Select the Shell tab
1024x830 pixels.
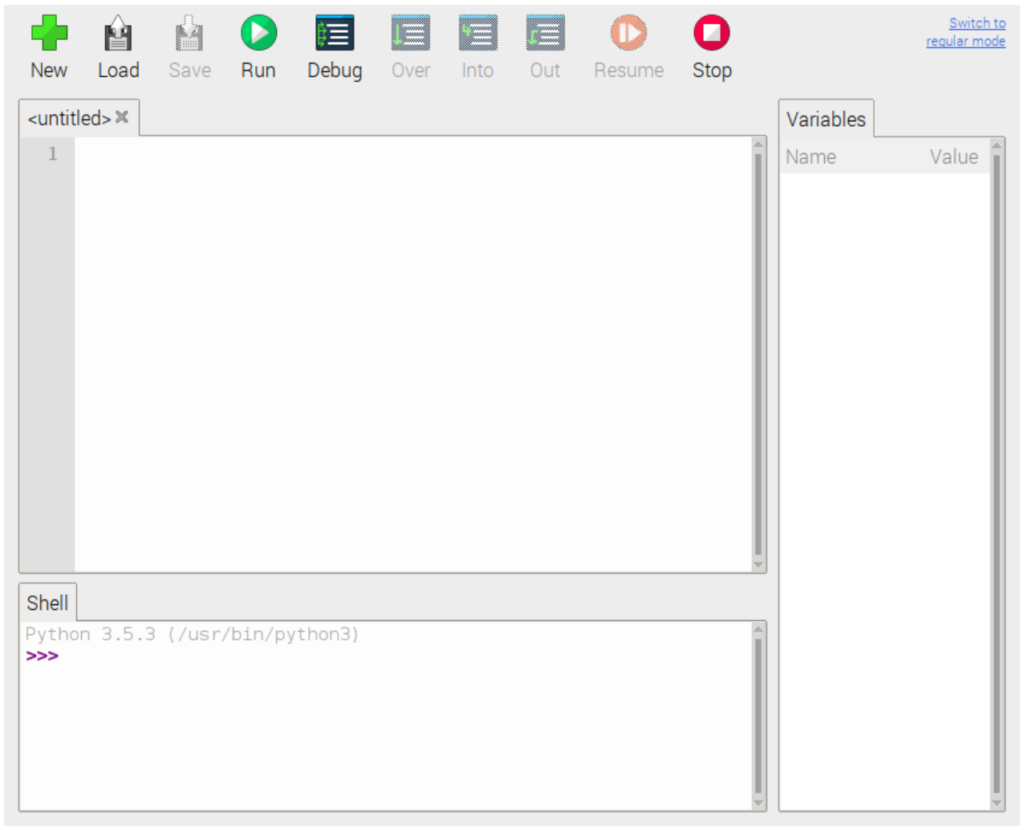[x=48, y=602]
